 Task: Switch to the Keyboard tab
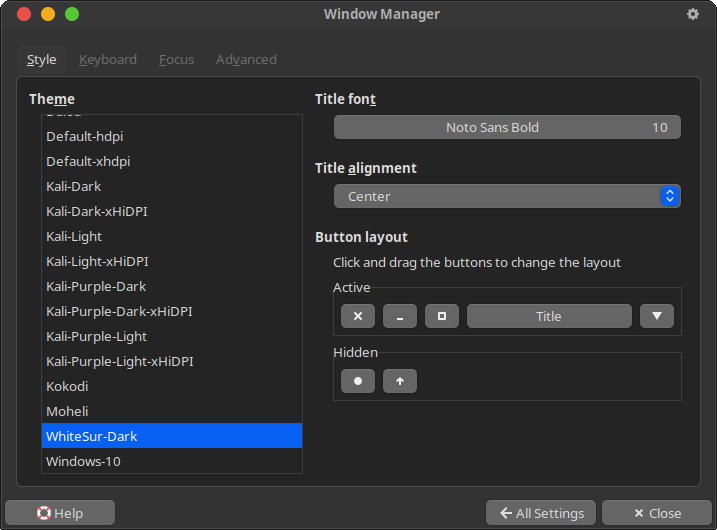[x=108, y=59]
